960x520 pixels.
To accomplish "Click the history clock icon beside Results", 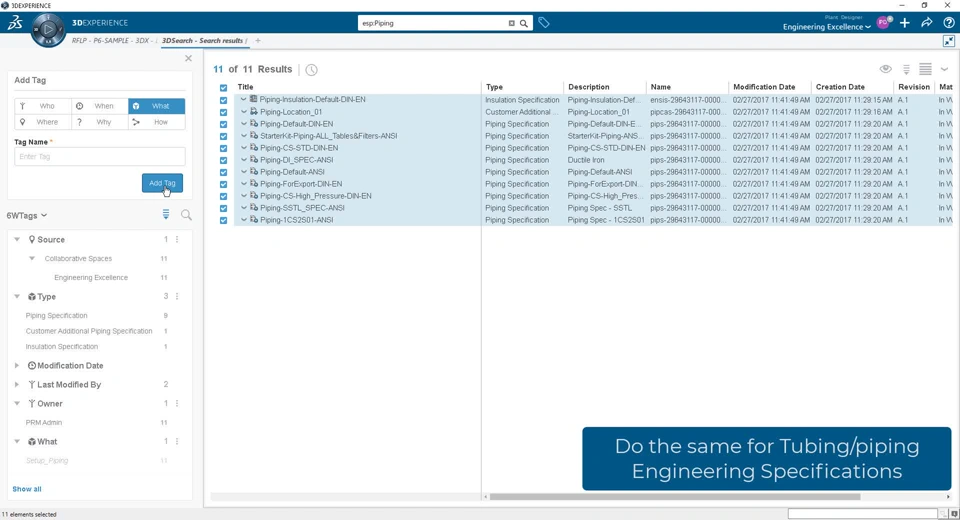I will point(312,70).
